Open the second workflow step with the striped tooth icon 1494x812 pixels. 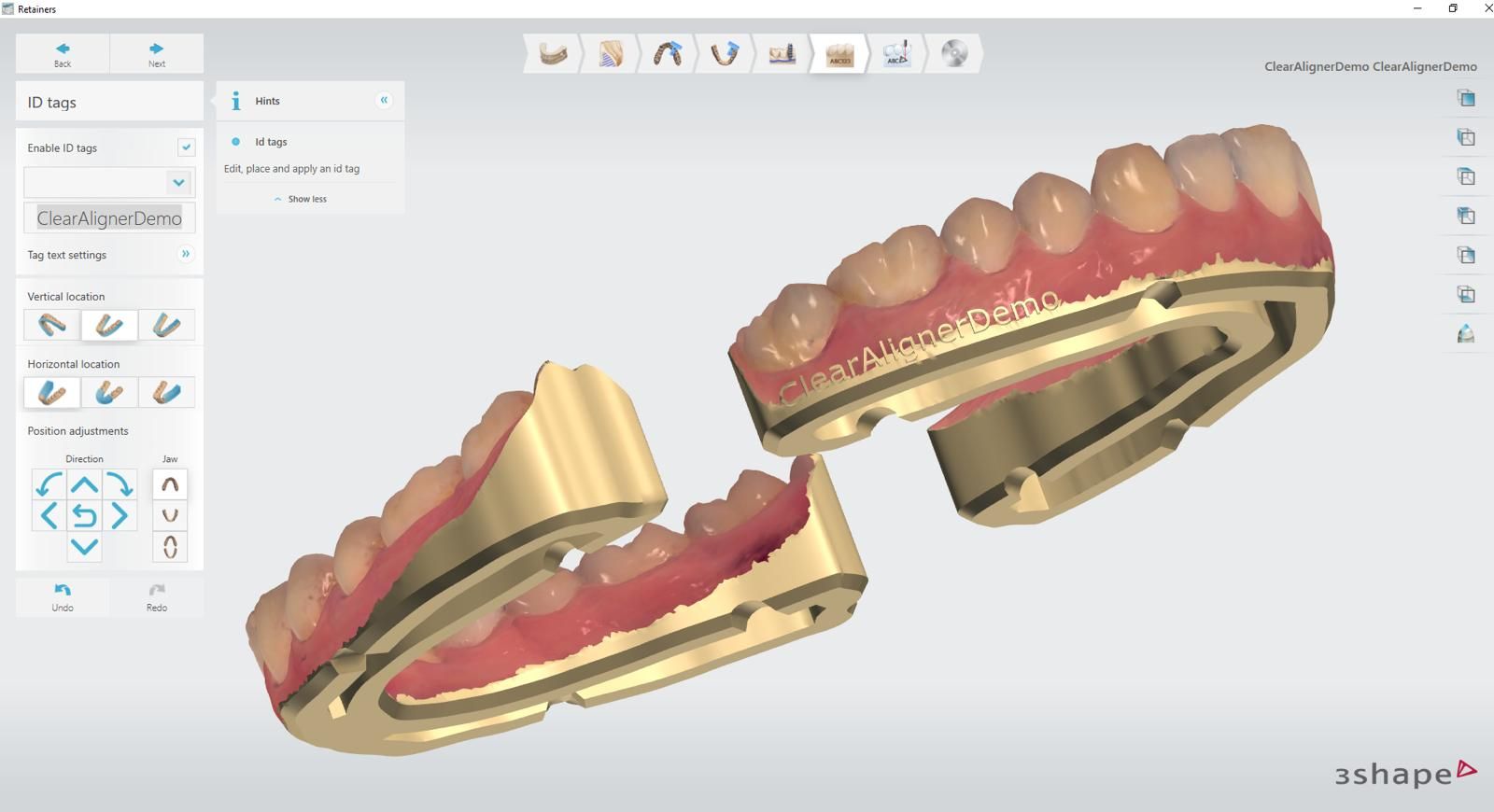point(610,54)
